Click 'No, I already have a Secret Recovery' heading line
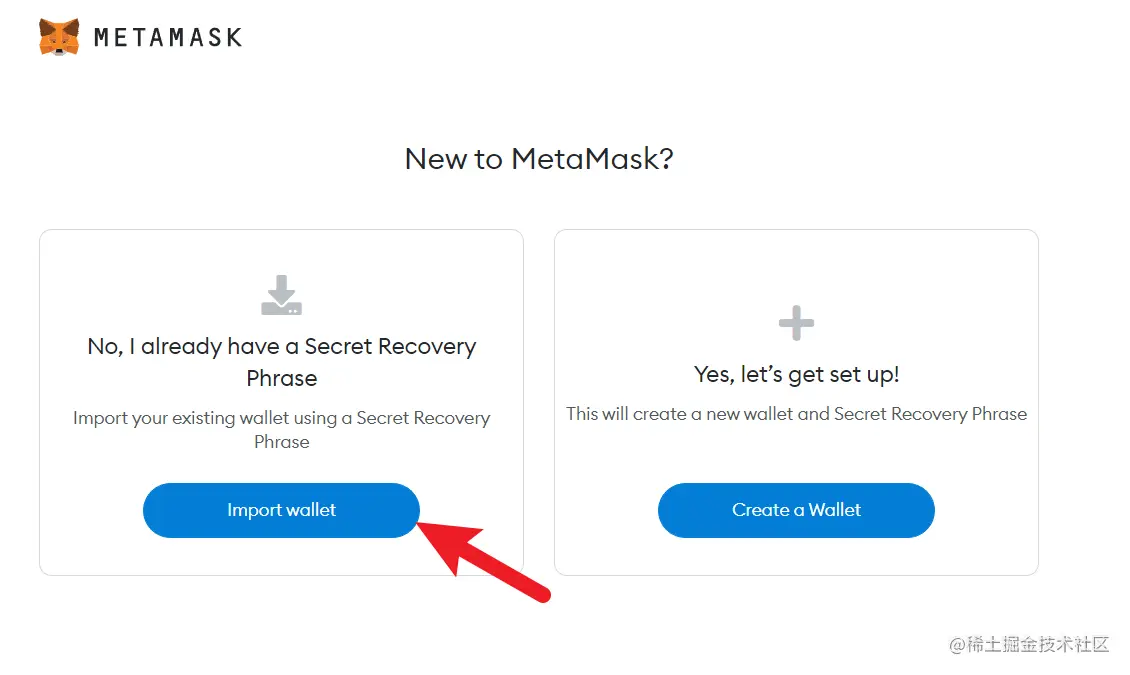This screenshot has height=675, width=1130. pyautogui.click(x=282, y=347)
